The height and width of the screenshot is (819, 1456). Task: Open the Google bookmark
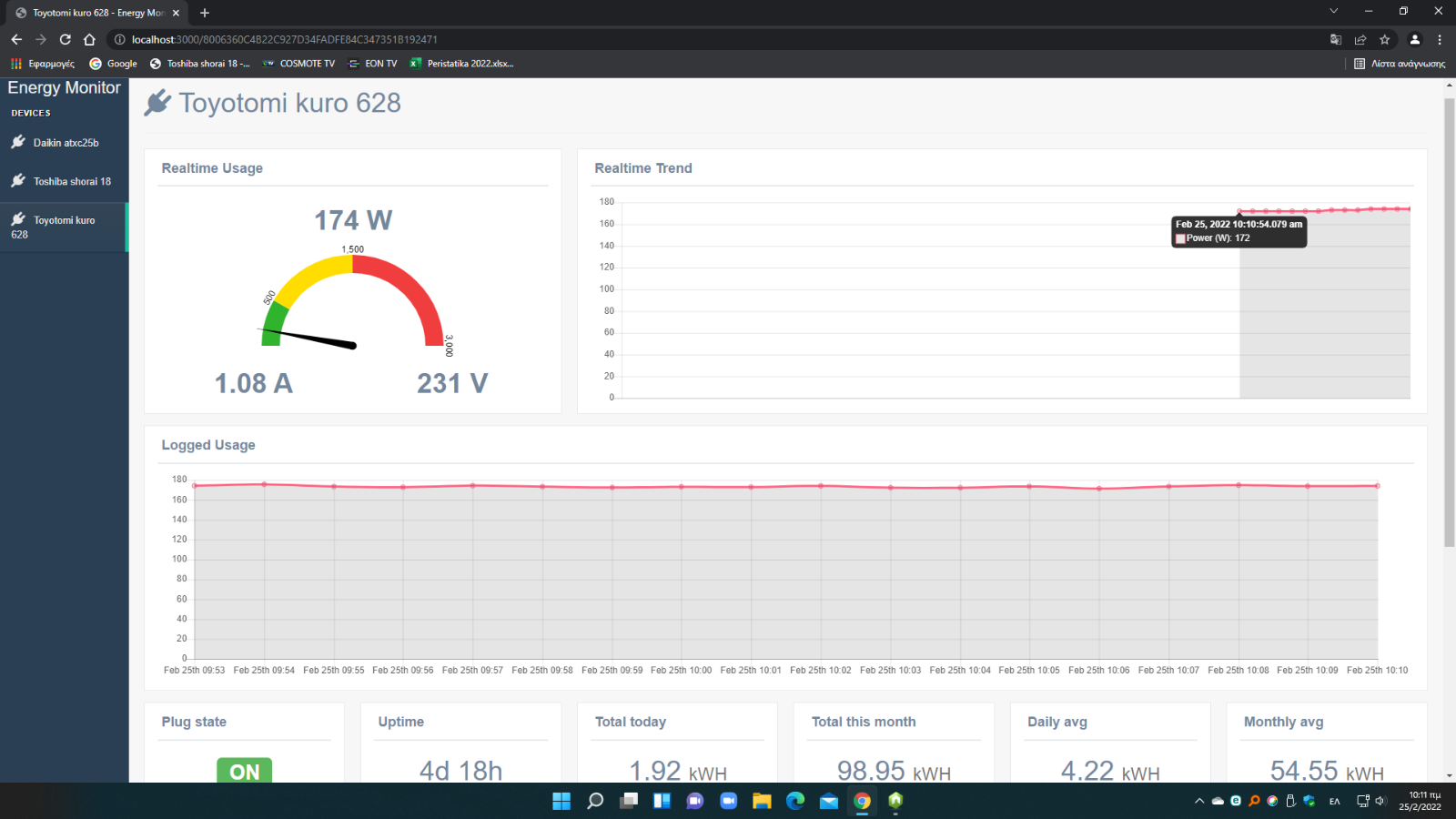113,64
